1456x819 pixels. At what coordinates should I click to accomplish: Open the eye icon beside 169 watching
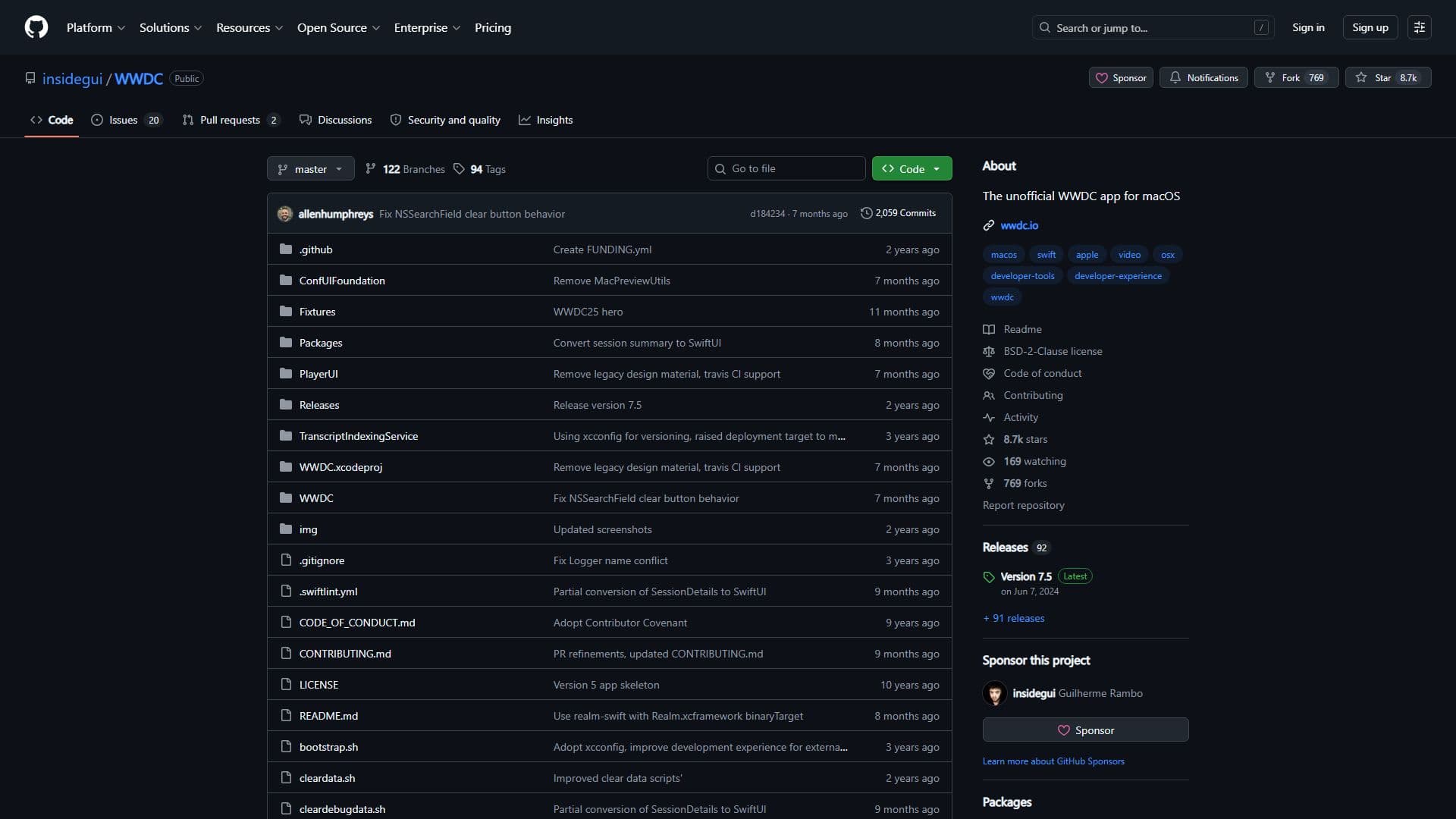coord(989,461)
